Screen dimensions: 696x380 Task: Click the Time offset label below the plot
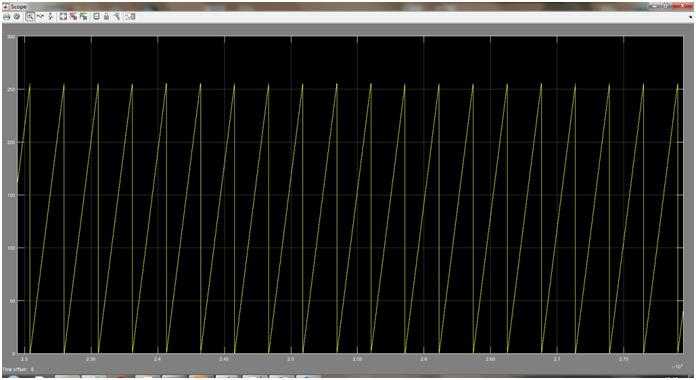(18, 369)
